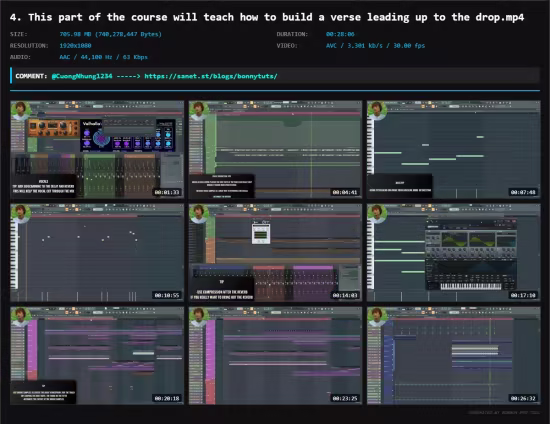Screen dimensions: 550x424
Task: Select the resolution value 1920x1080
Action: point(75,46)
